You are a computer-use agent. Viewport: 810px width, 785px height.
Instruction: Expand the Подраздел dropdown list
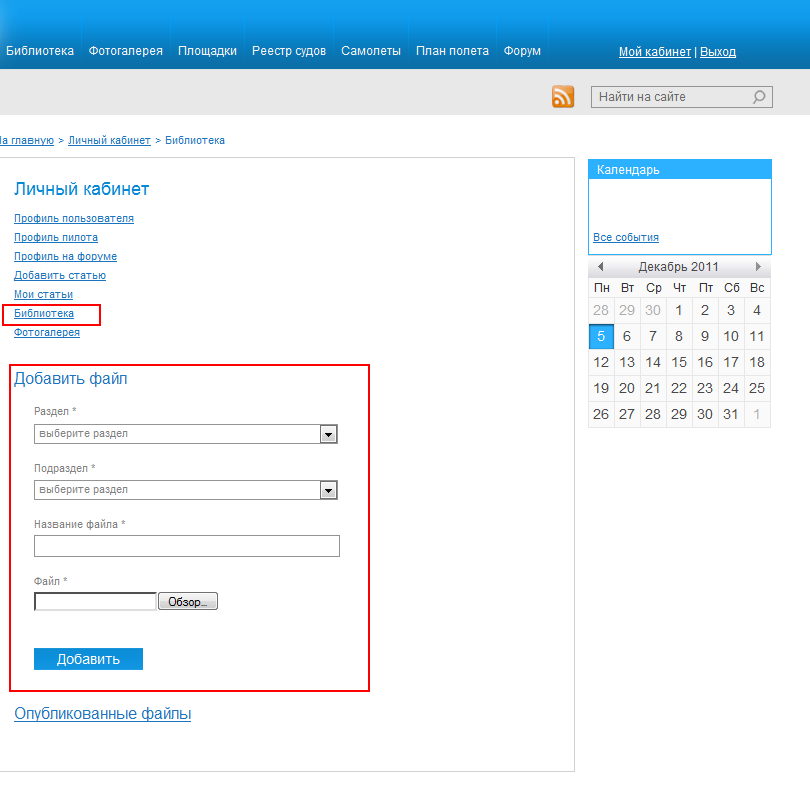pos(328,490)
